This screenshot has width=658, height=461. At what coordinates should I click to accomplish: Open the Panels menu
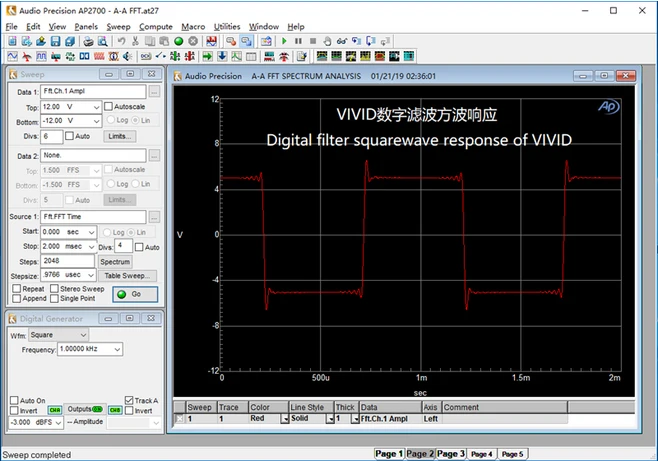[x=86, y=26]
